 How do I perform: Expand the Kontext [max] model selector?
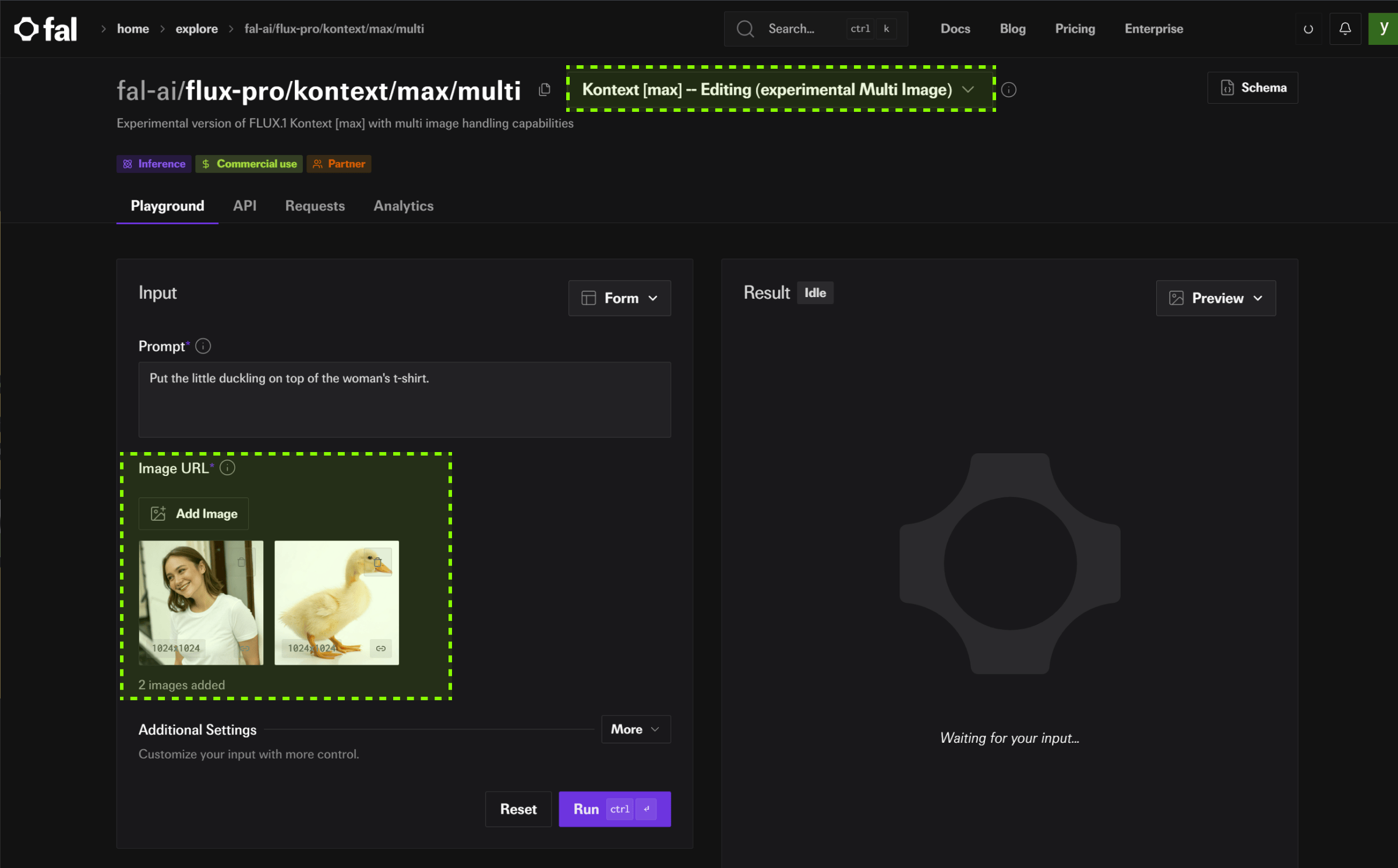click(x=781, y=90)
